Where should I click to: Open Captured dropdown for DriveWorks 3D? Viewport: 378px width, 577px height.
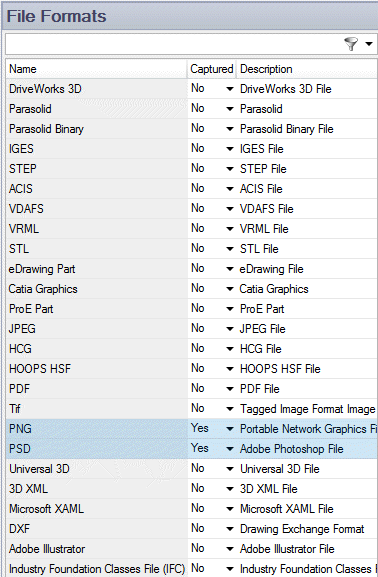[230, 89]
